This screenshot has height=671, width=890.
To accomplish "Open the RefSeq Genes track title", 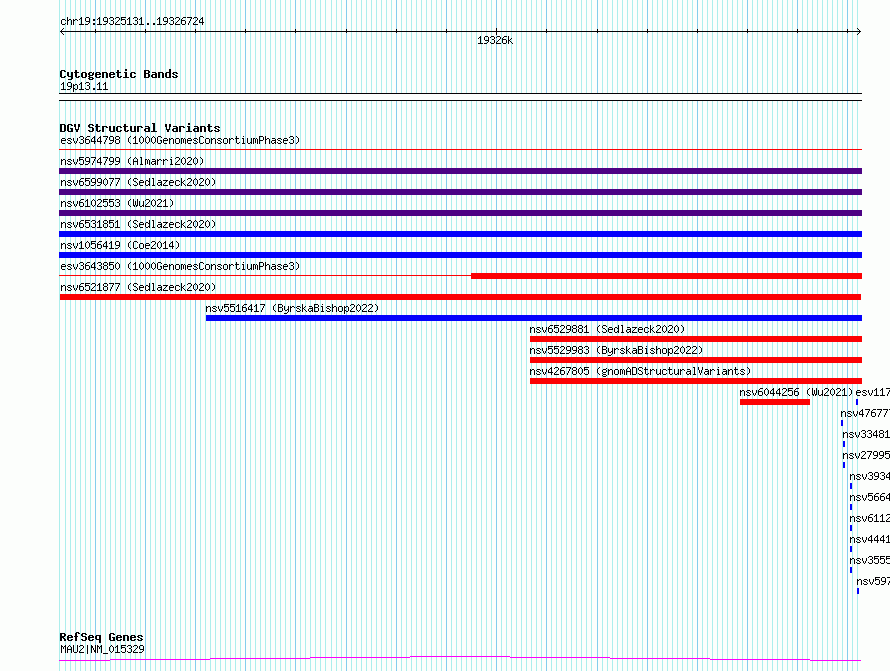I will click(x=101, y=637).
